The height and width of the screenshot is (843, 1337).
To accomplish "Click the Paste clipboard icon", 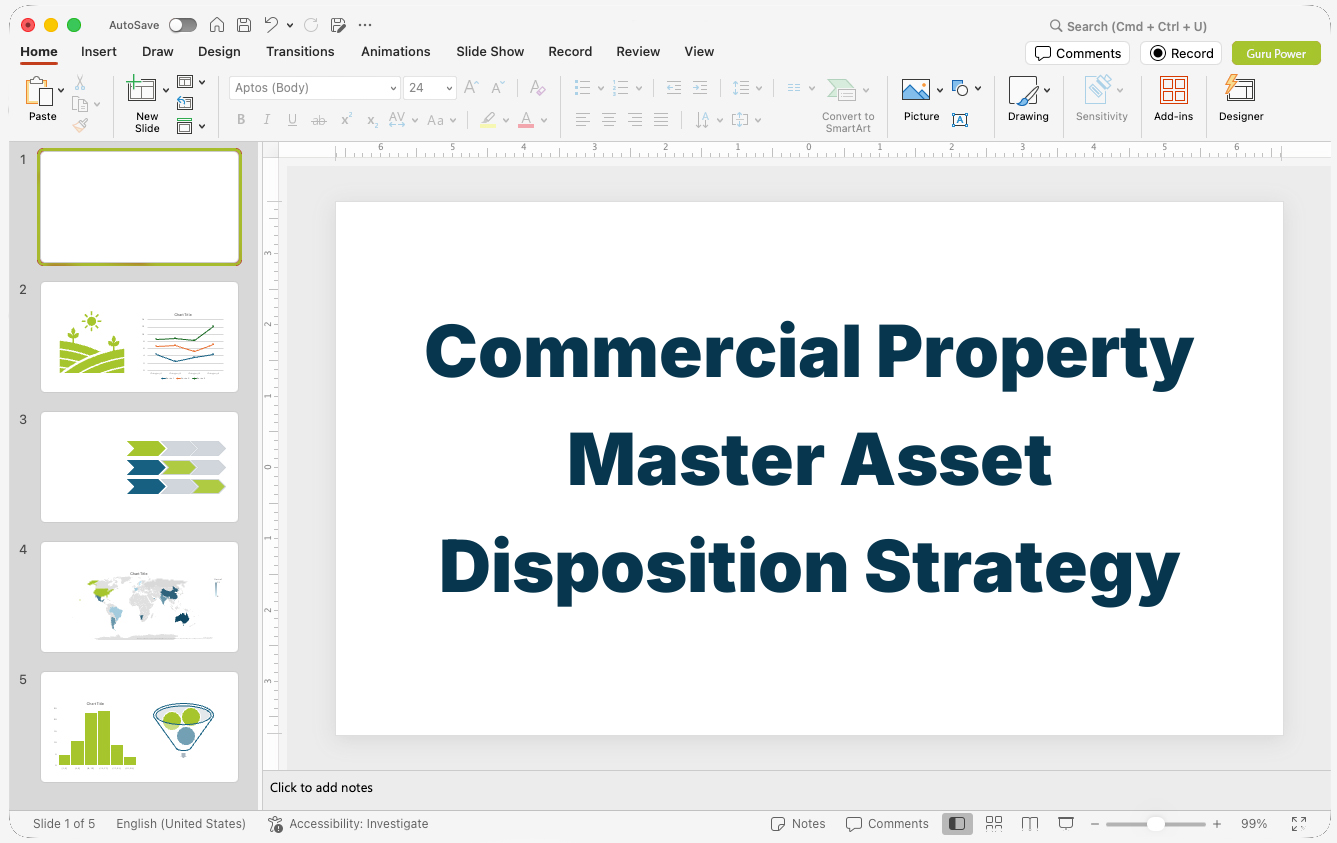I will pos(39,91).
